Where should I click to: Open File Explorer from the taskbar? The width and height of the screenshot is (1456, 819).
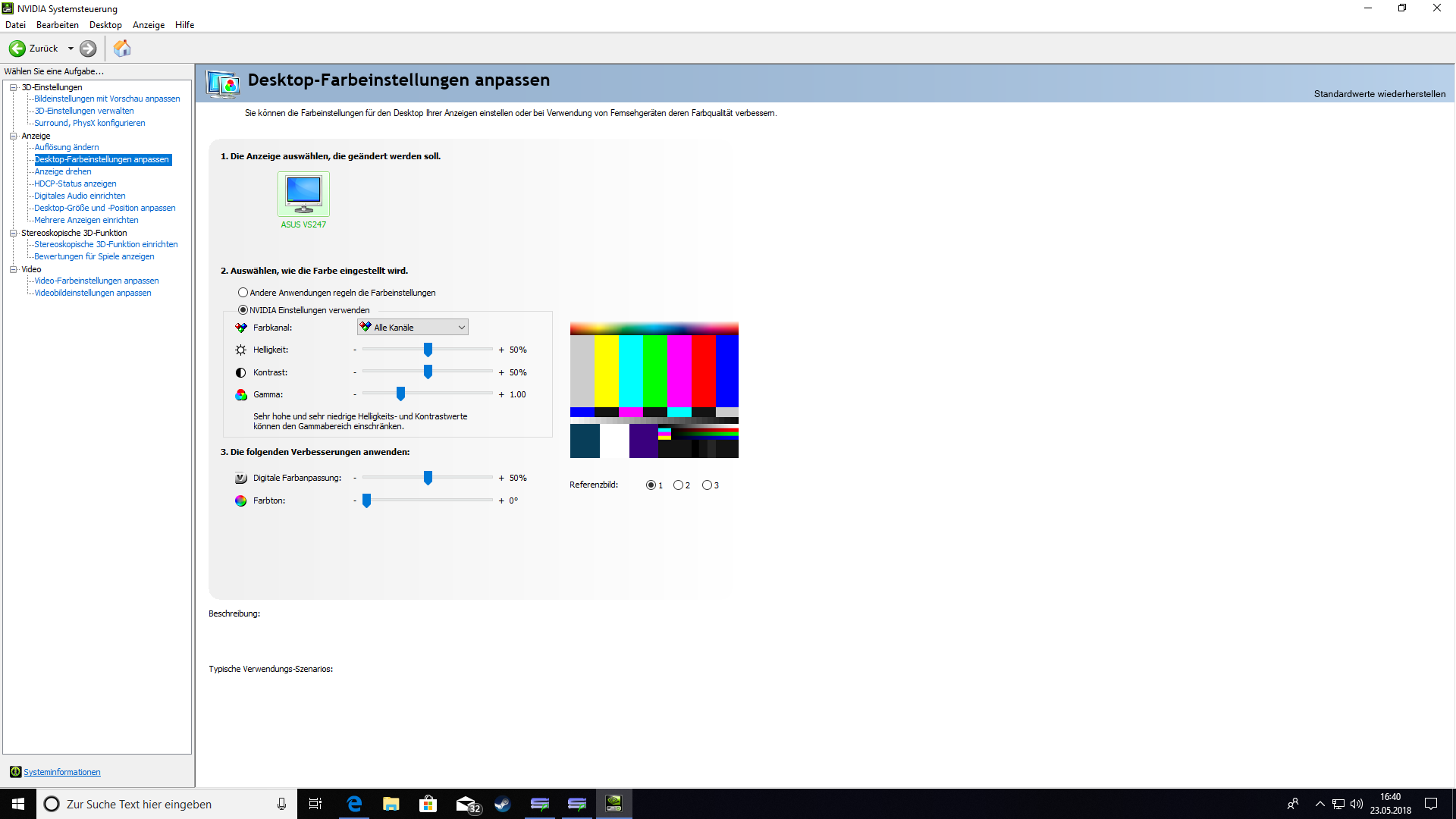pos(391,804)
